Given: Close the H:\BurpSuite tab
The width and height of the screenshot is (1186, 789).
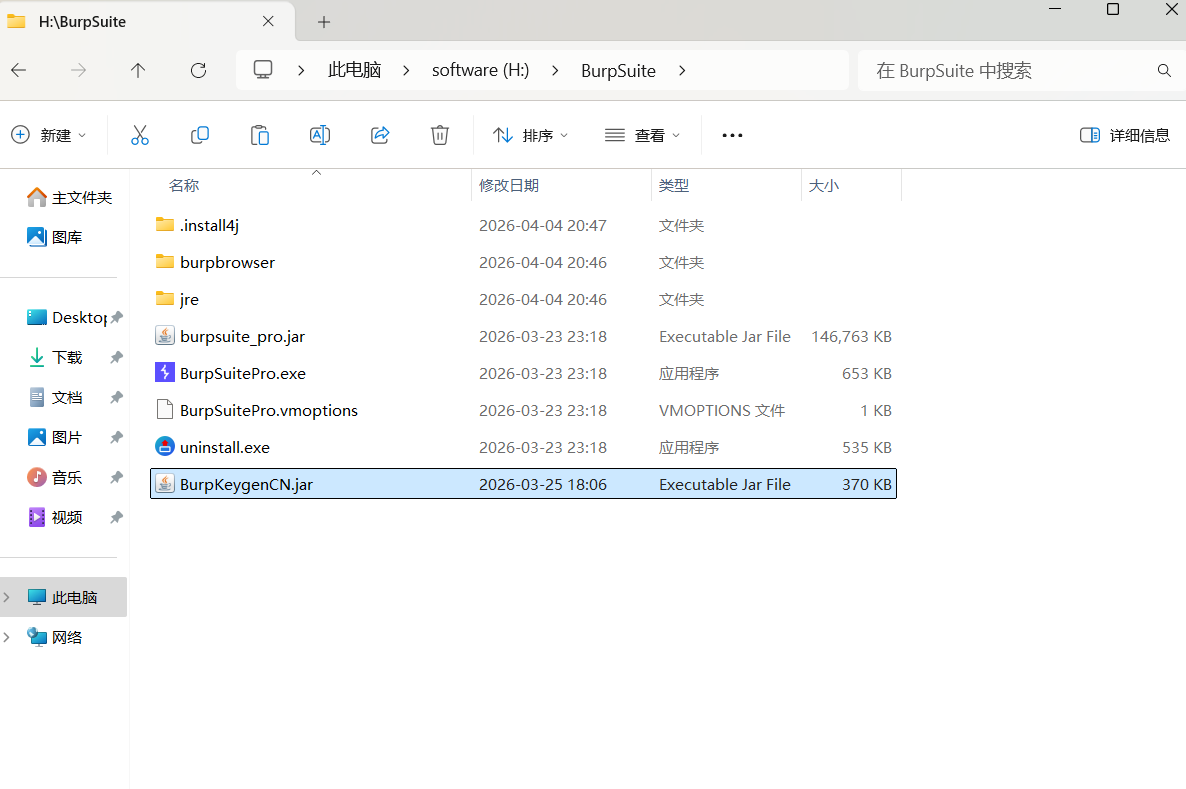Looking at the screenshot, I should tap(268, 21).
